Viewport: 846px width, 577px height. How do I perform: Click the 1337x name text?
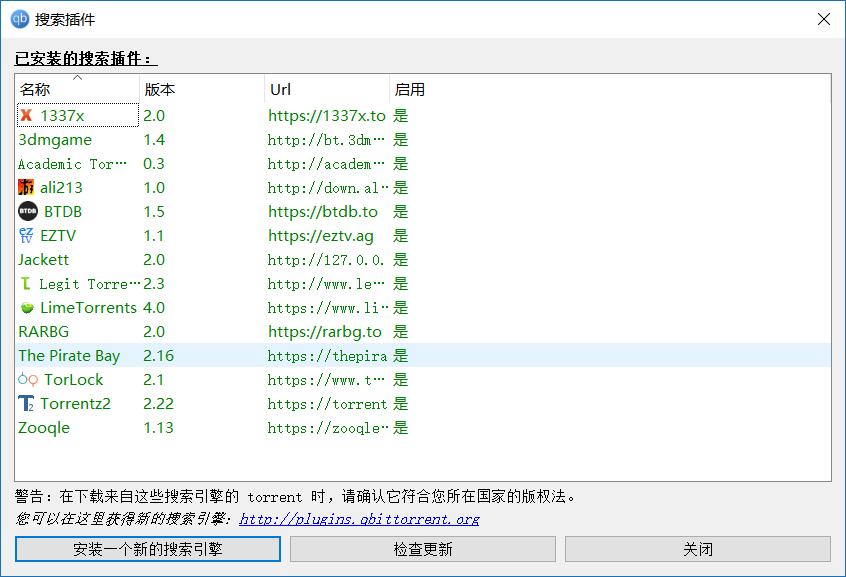(62, 116)
